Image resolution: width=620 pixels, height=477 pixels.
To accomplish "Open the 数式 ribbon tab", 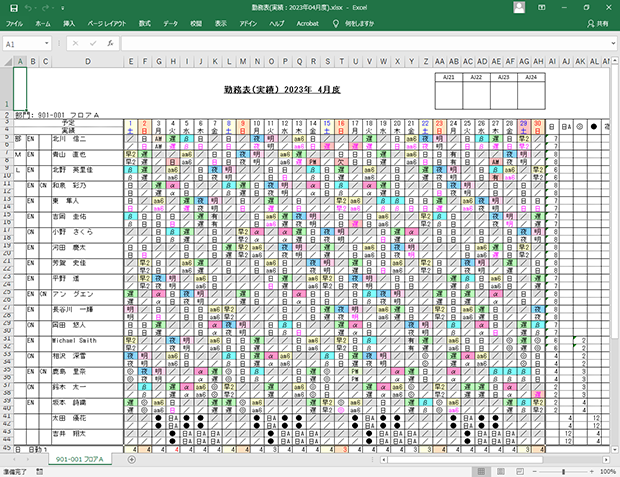I will 144,24.
